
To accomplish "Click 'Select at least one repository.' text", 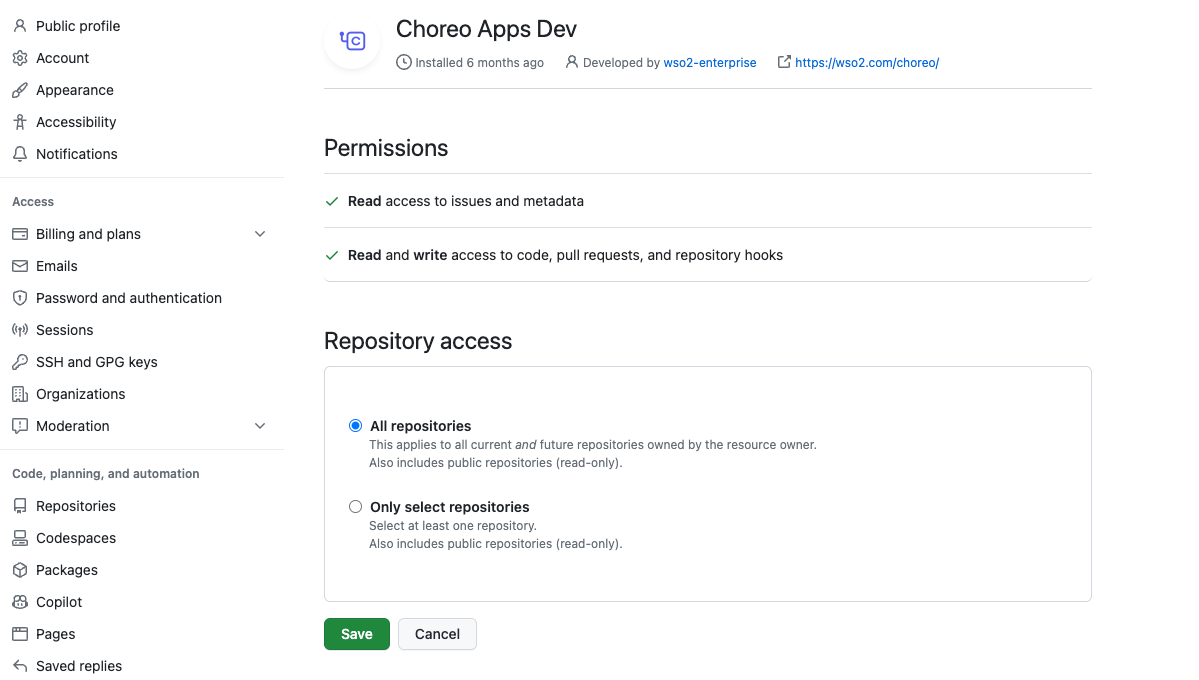I will [x=453, y=525].
